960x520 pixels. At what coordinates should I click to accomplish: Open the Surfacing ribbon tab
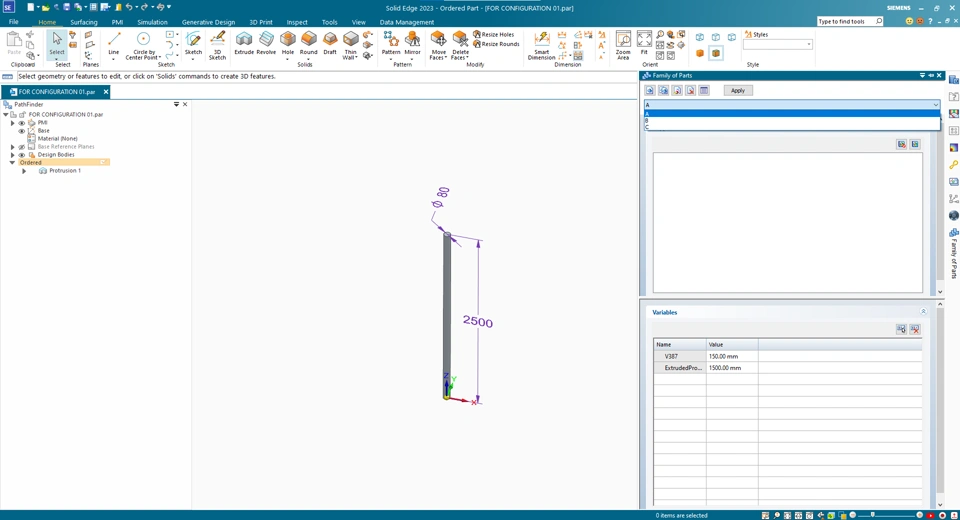[x=84, y=22]
